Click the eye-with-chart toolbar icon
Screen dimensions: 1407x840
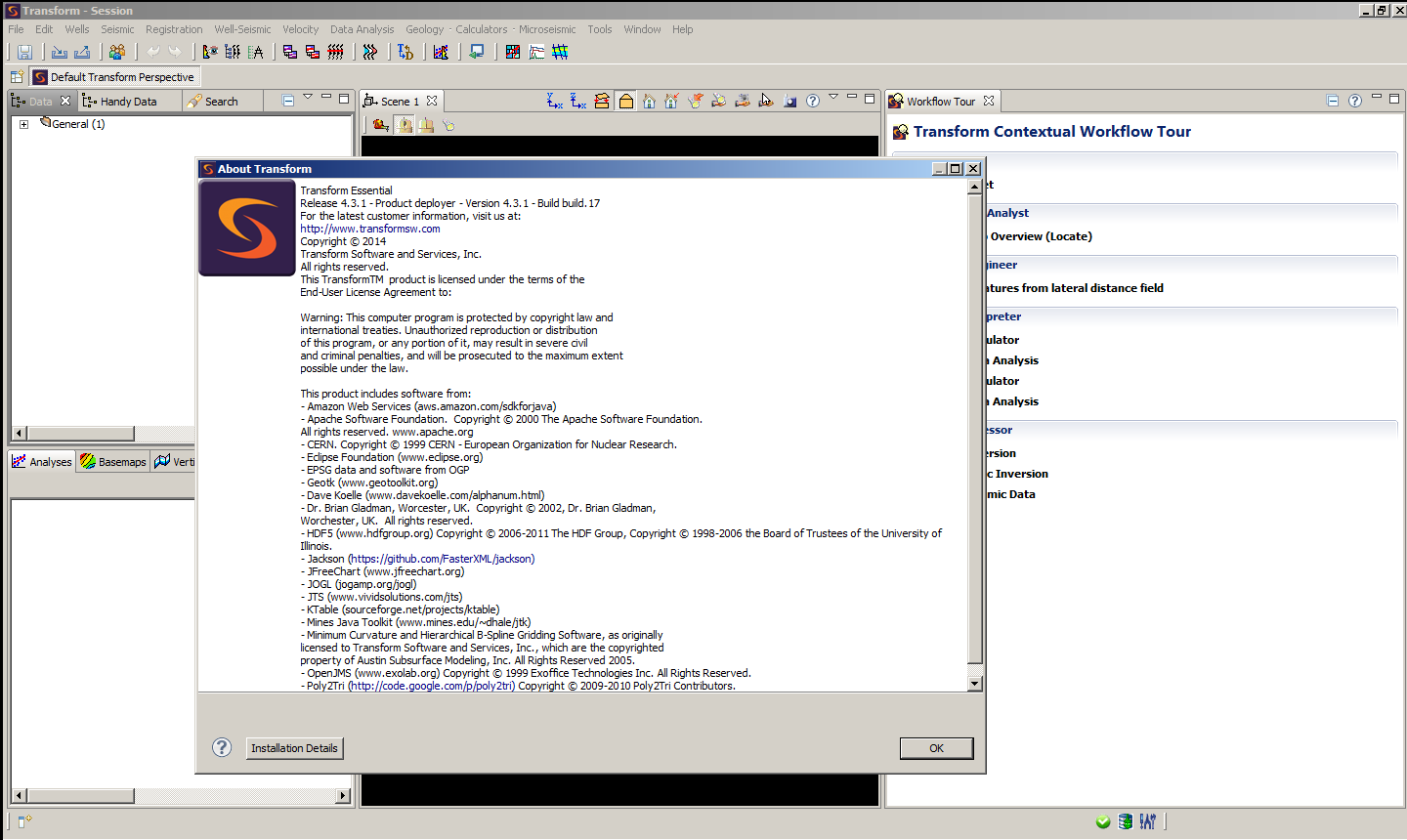(210, 52)
